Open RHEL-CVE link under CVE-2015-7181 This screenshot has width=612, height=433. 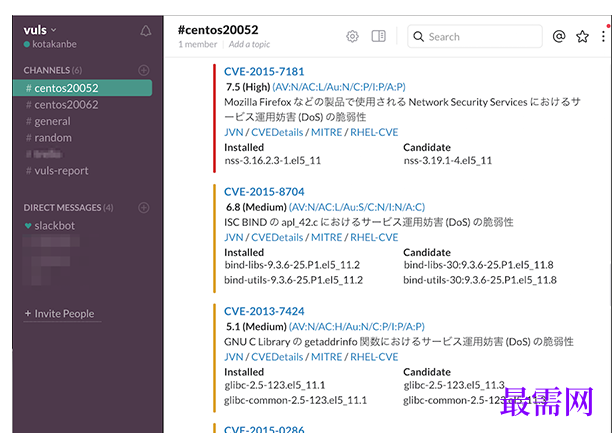[x=374, y=132]
